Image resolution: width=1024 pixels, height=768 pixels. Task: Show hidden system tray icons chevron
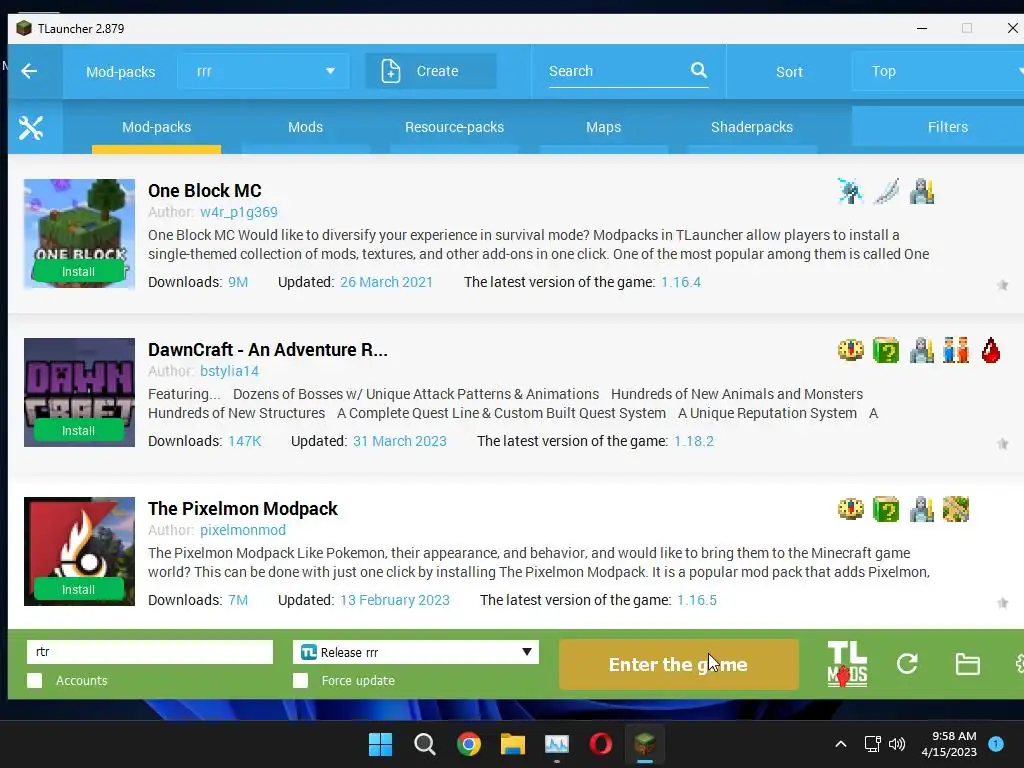coord(841,744)
